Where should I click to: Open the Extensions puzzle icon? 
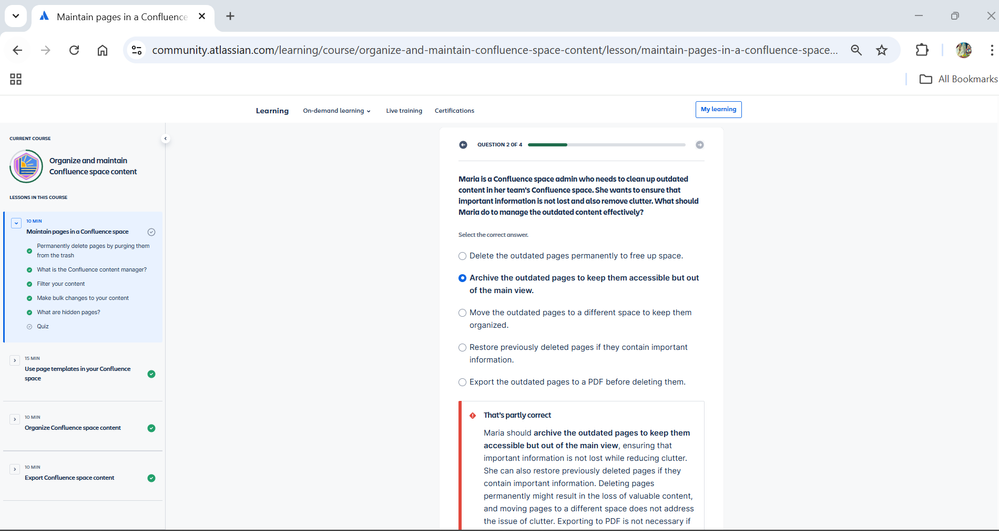[x=922, y=50]
